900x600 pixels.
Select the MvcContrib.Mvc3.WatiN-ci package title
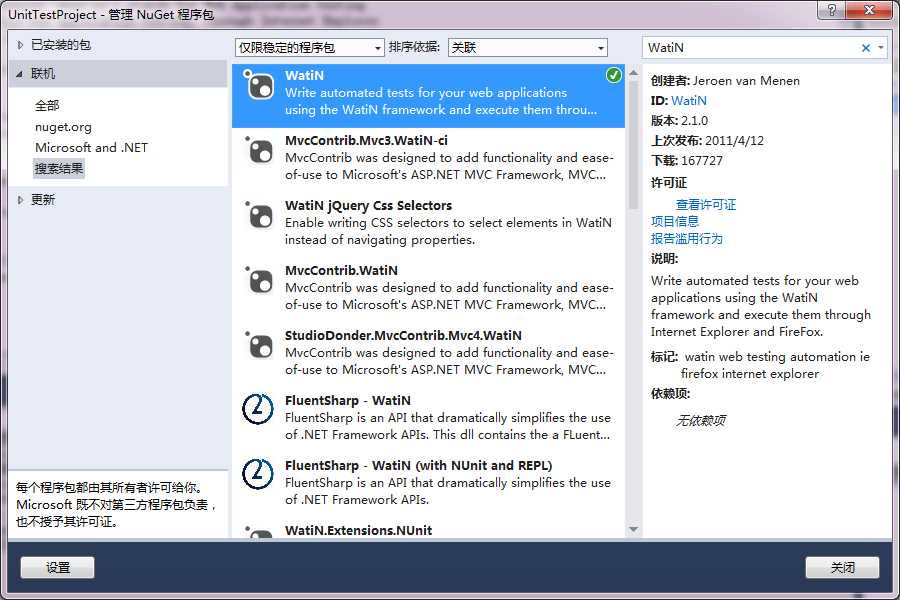click(x=366, y=141)
